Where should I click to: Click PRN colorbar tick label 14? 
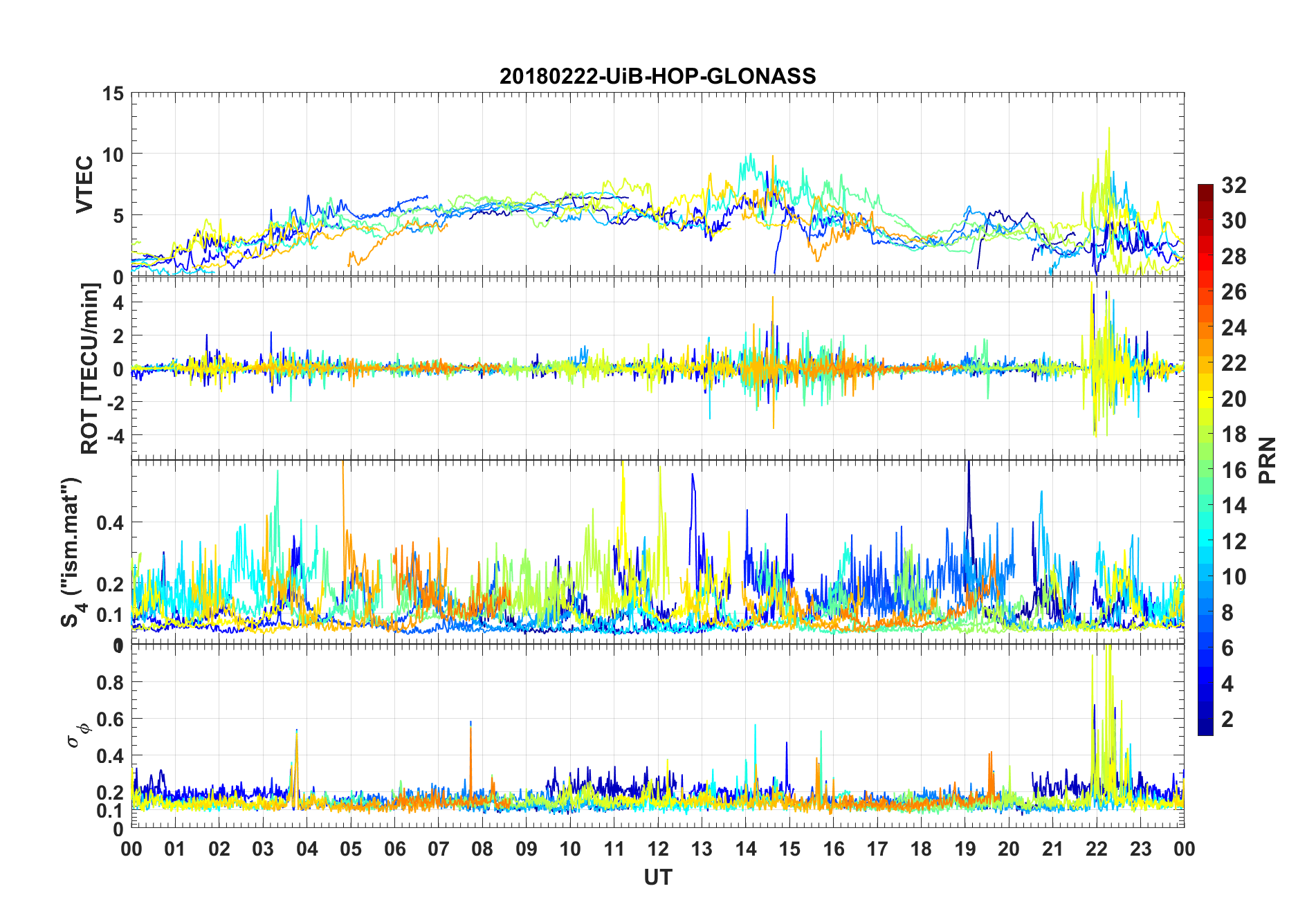point(1234,506)
